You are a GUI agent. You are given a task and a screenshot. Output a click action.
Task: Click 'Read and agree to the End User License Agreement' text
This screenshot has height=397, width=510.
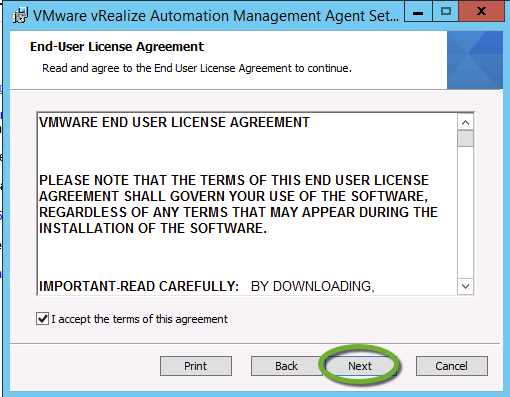coord(197,68)
